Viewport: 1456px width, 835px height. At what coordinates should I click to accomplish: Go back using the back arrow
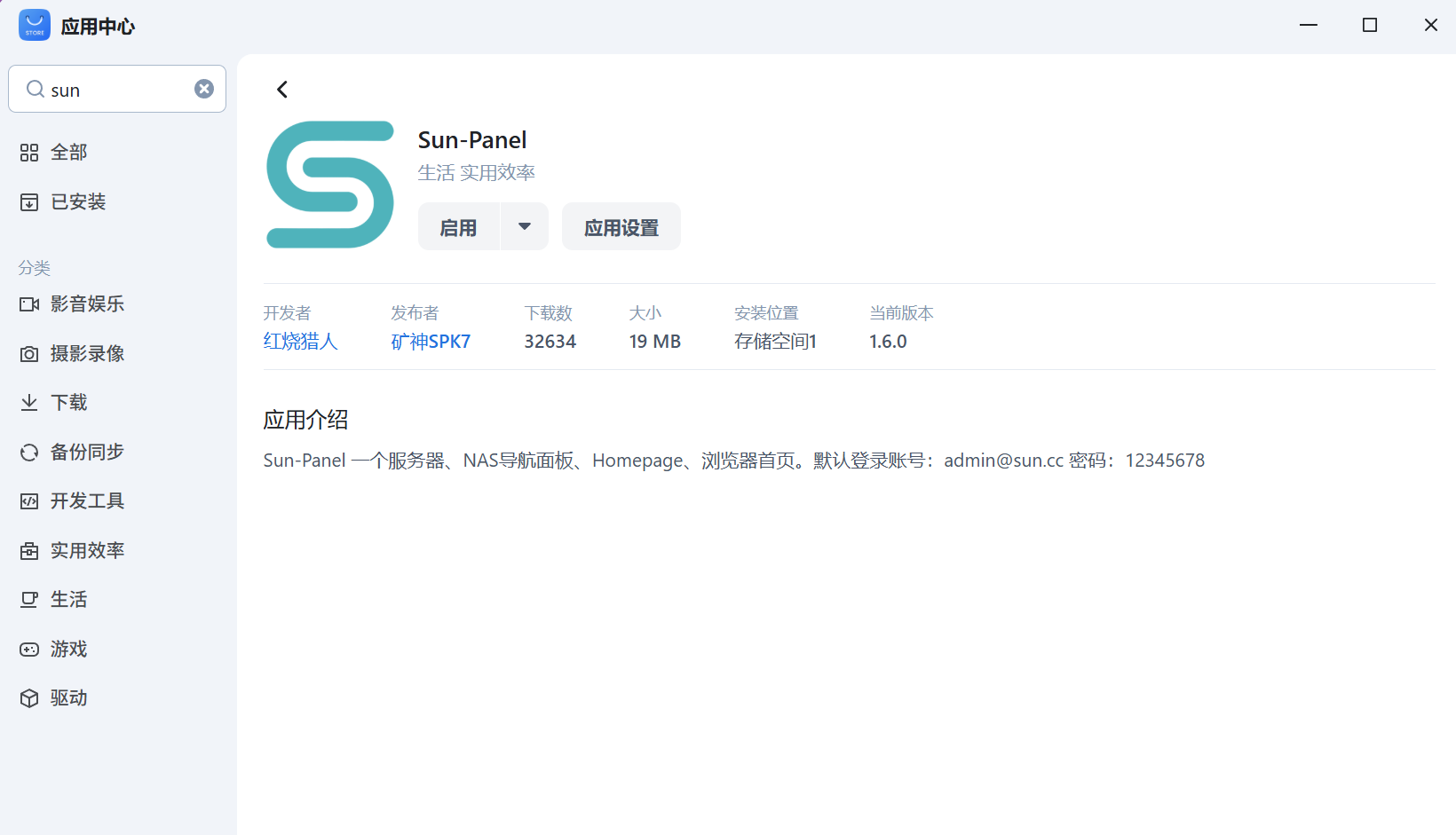(x=282, y=90)
